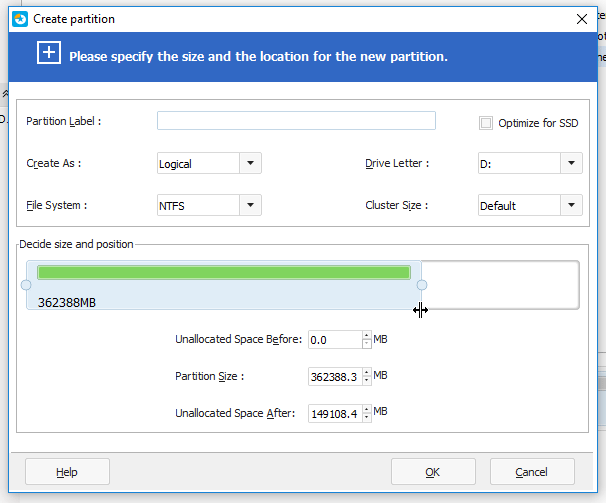Screen dimensions: 606x503
Task: Increase Partition Size with the up arrow
Action: [x=367, y=372]
